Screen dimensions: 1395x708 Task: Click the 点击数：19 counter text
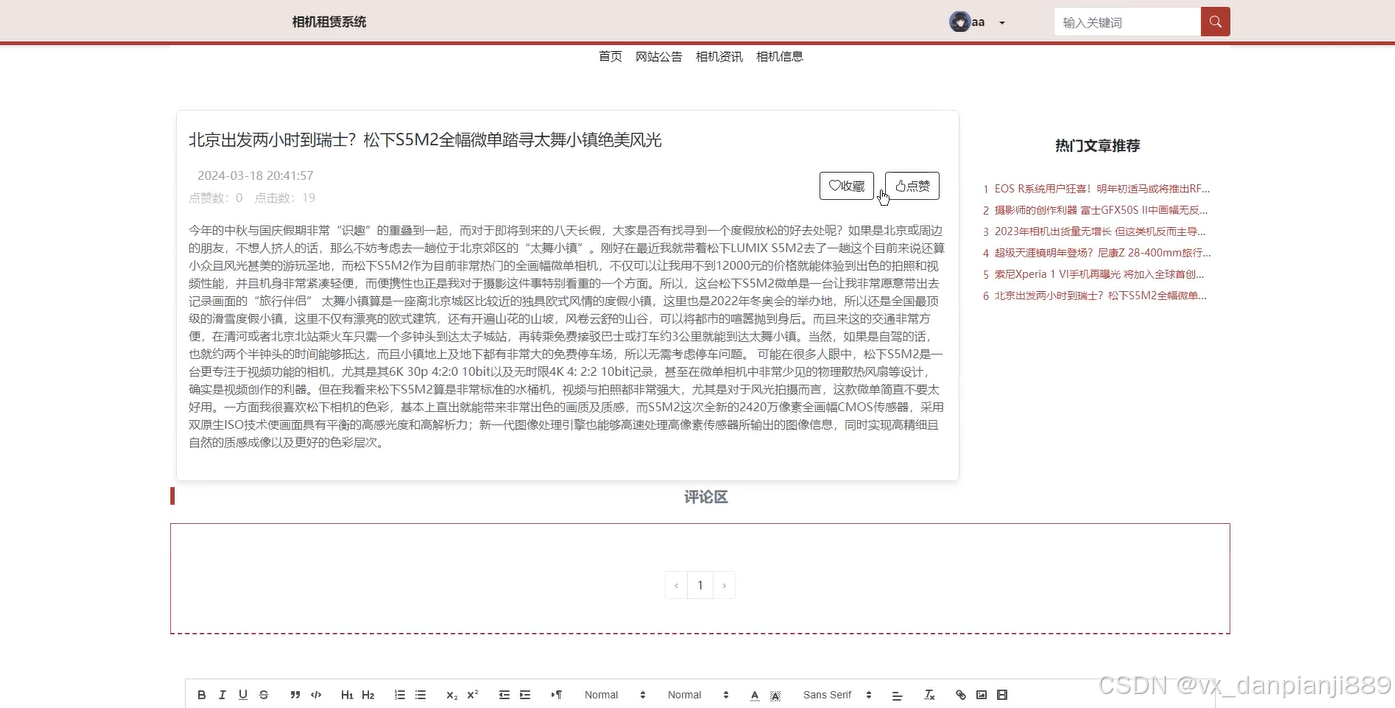point(285,198)
